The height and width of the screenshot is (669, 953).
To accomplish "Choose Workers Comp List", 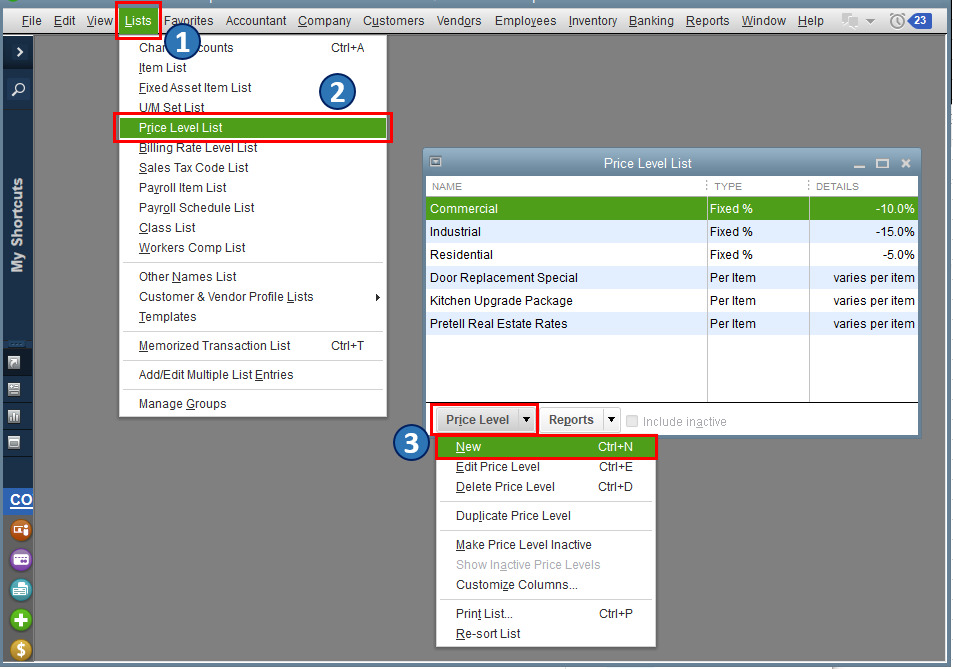I will [x=253, y=248].
